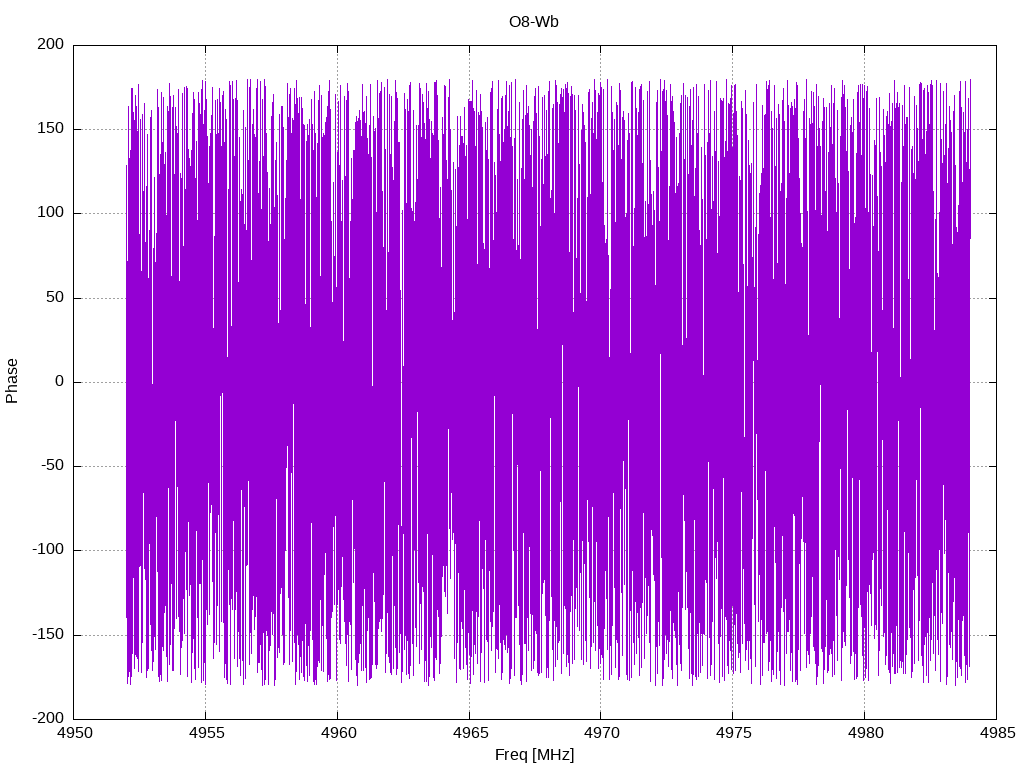Select the y-axis value 100
This screenshot has height=768, width=1024.
[x=51, y=212]
